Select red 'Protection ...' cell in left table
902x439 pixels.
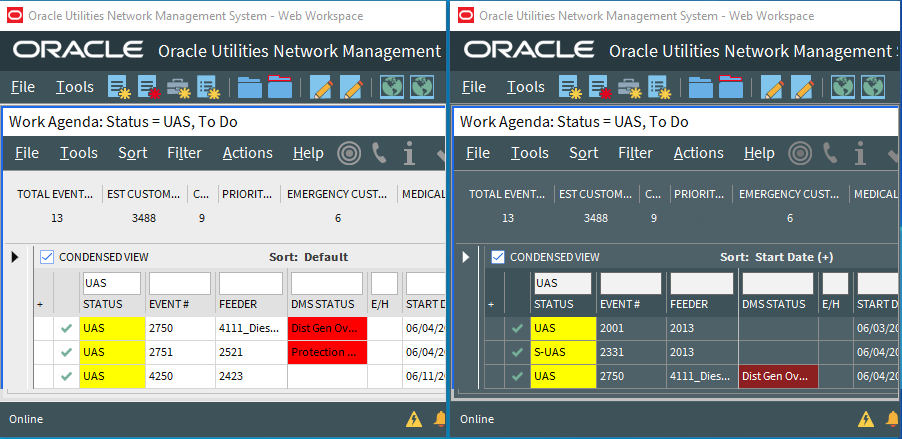pos(327,352)
